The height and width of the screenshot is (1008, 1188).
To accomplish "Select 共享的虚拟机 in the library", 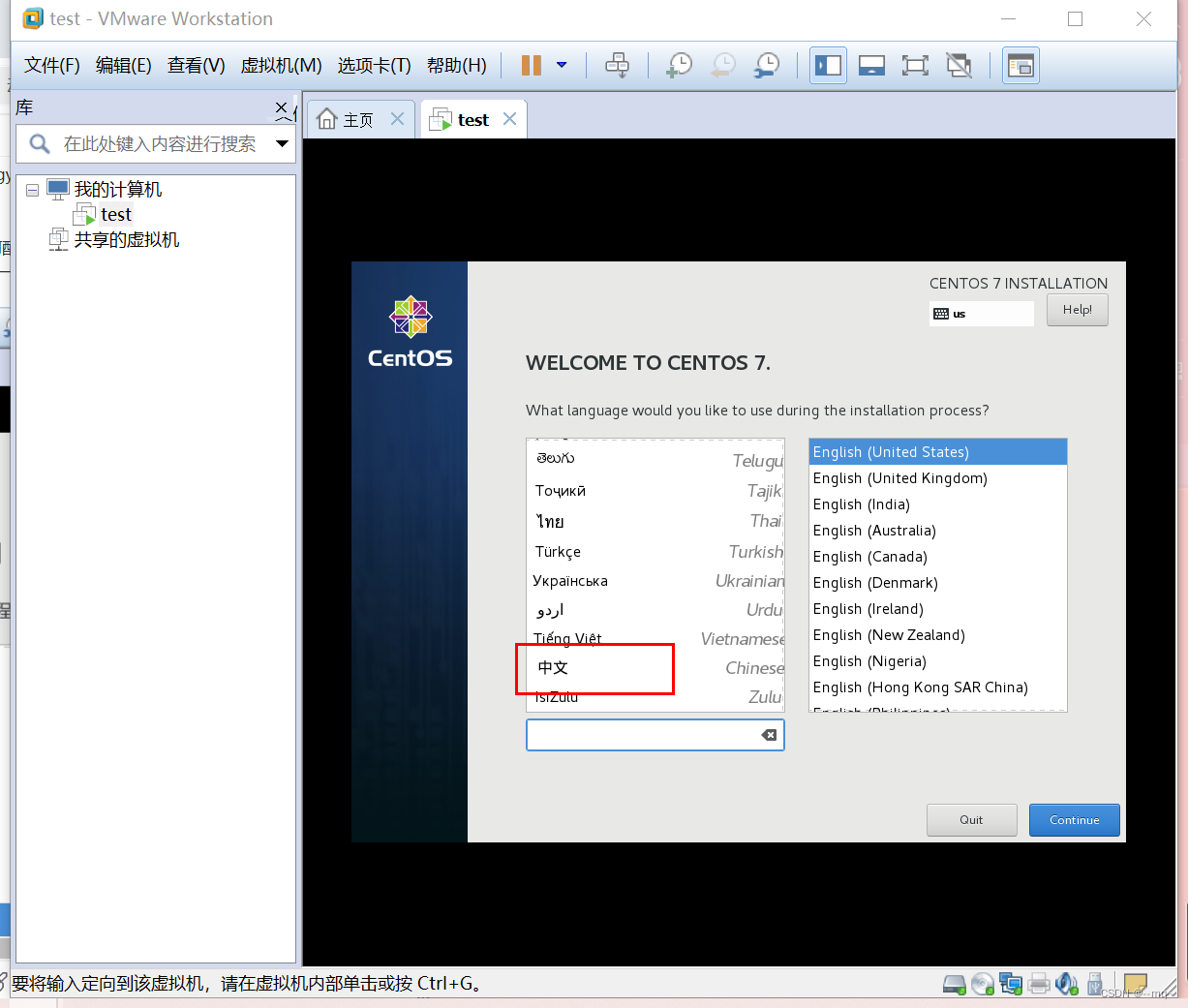I will [x=126, y=239].
